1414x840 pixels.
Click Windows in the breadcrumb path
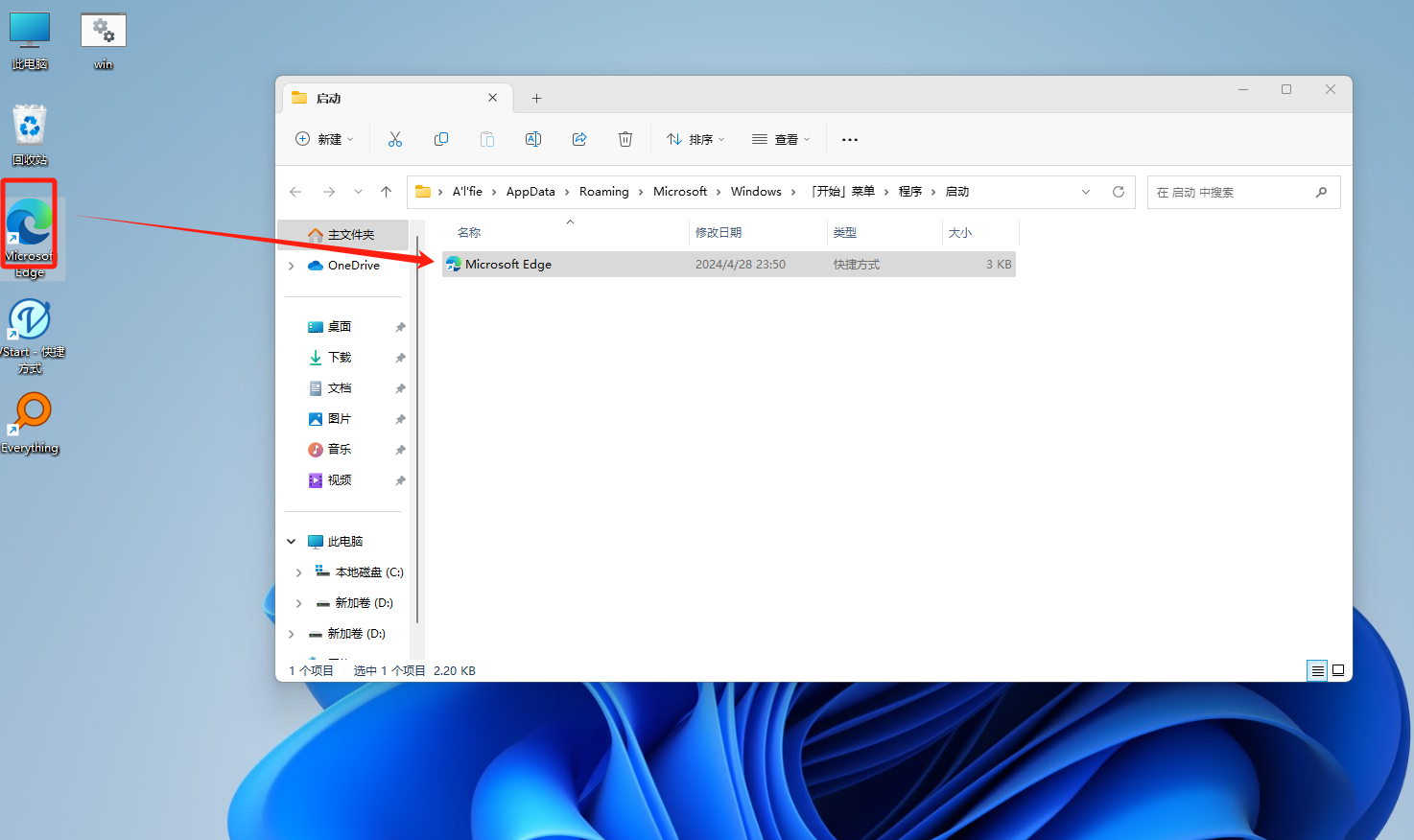pyautogui.click(x=756, y=192)
